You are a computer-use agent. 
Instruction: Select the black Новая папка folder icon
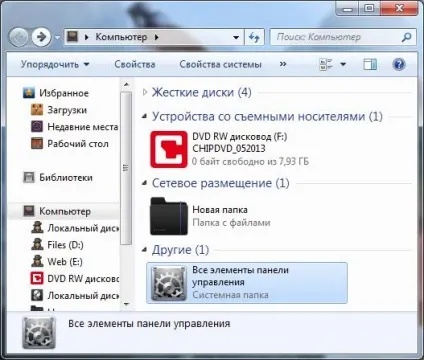pos(169,216)
